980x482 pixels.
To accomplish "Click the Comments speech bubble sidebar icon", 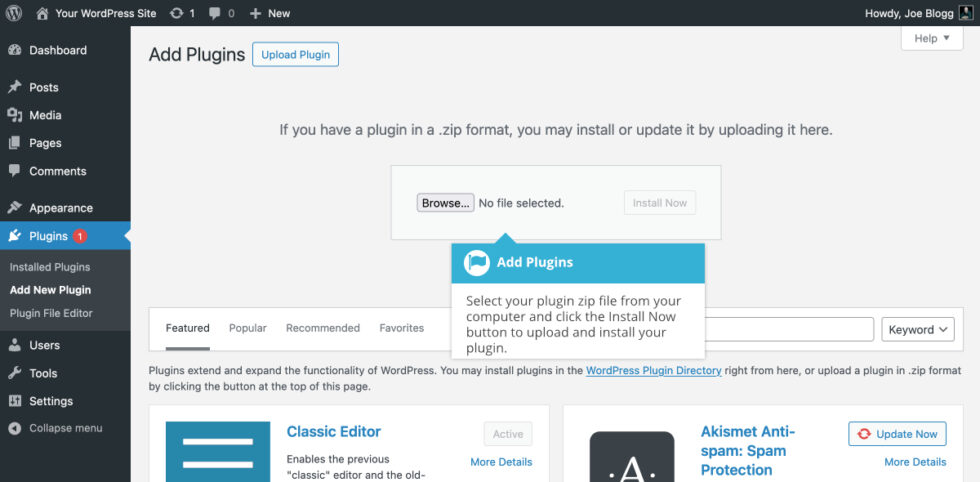I will [x=15, y=171].
